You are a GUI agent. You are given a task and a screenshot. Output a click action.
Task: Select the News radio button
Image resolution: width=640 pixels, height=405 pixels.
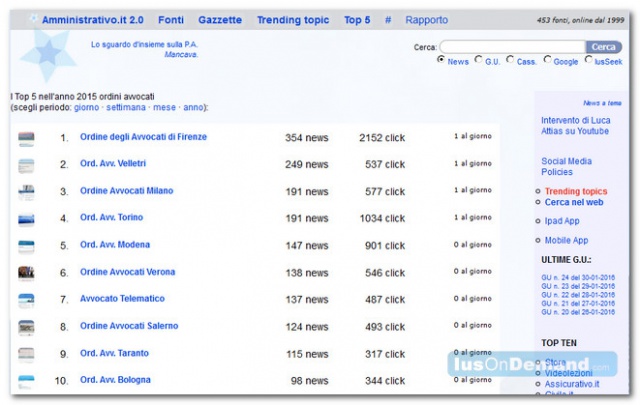click(441, 60)
